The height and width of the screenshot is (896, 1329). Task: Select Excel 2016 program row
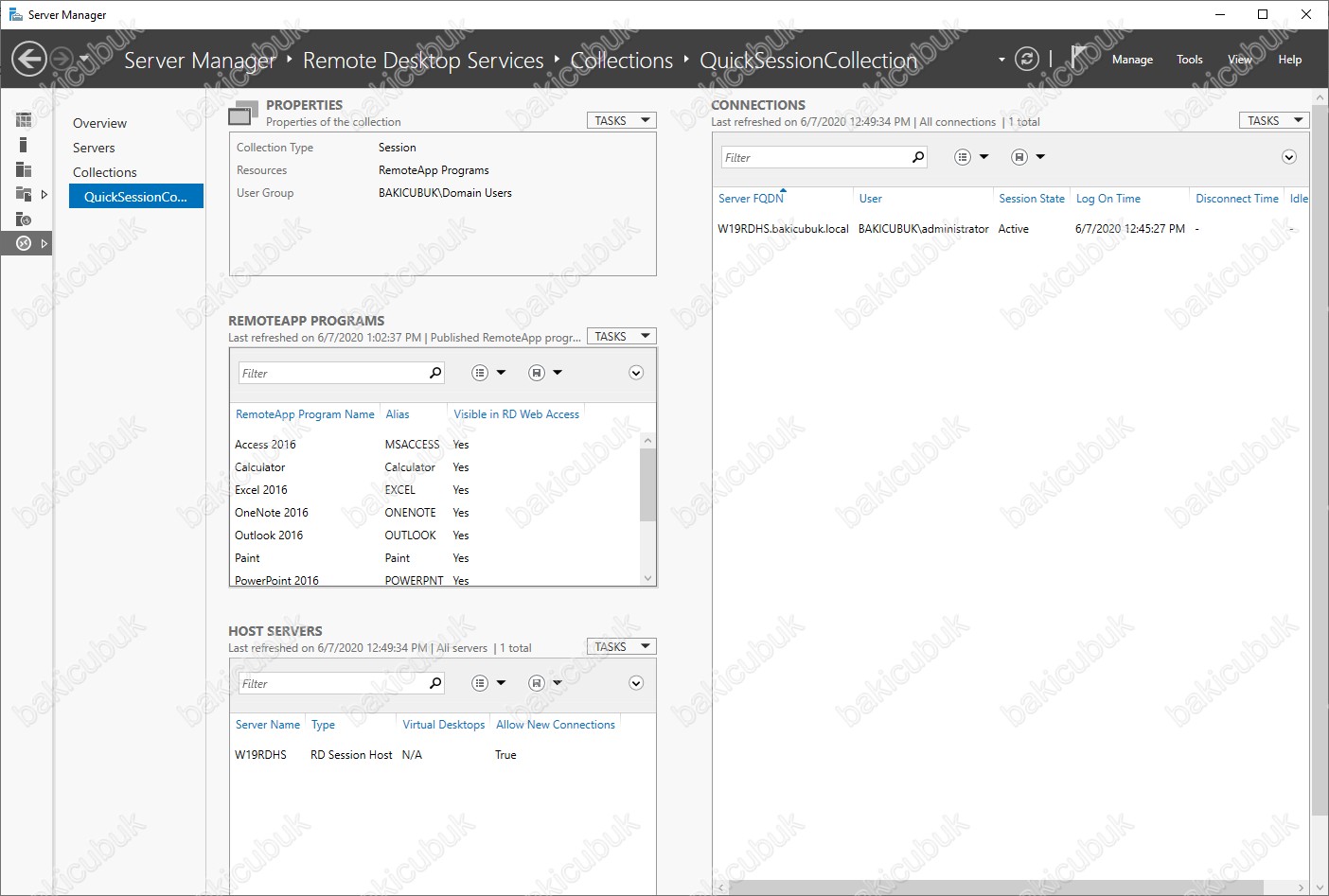435,490
